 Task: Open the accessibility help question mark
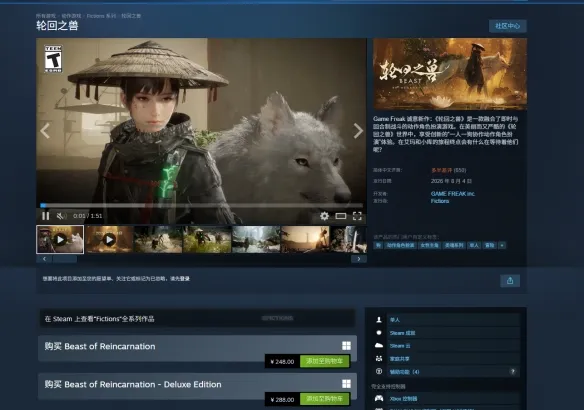click(512, 372)
